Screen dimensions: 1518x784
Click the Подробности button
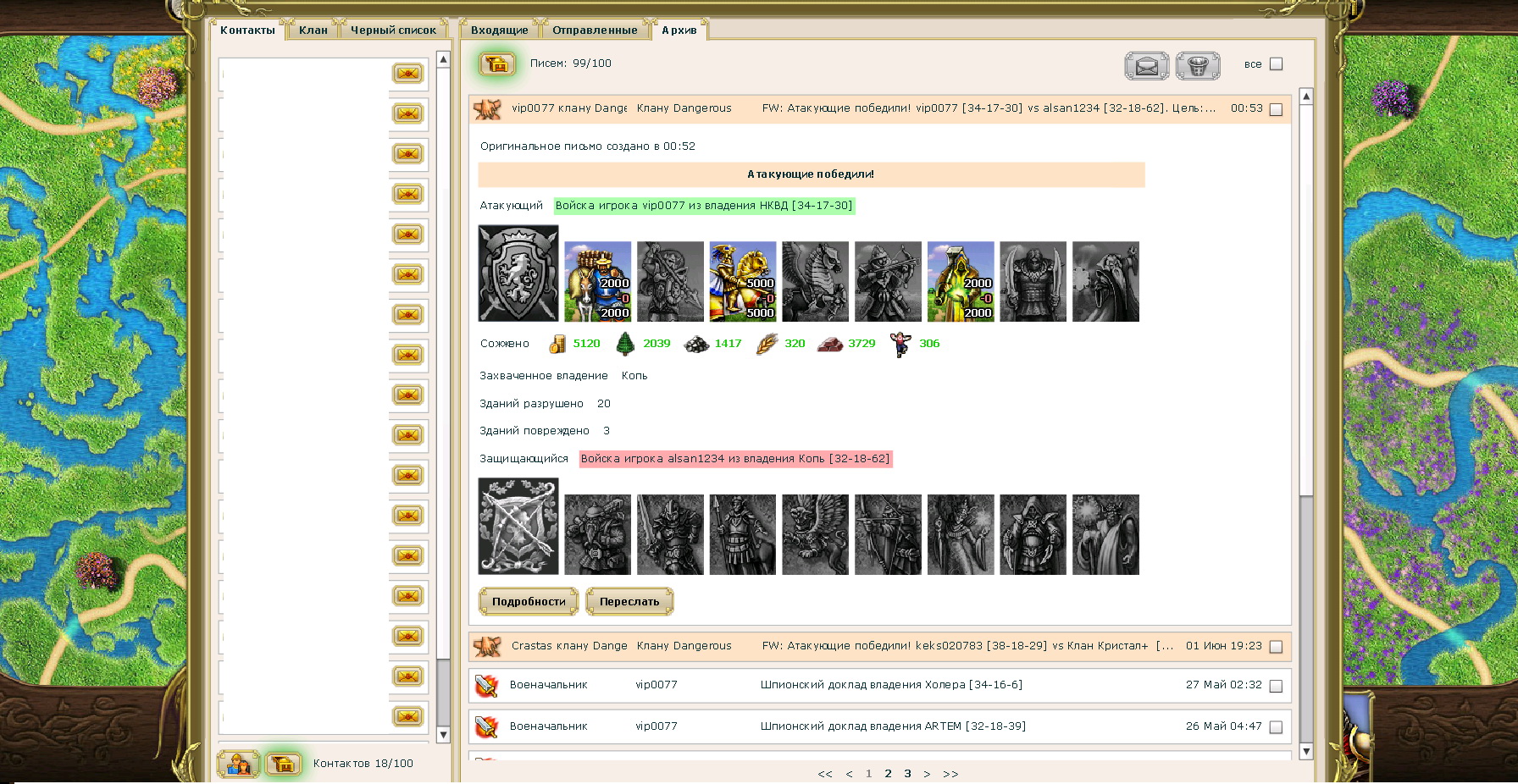(x=529, y=601)
